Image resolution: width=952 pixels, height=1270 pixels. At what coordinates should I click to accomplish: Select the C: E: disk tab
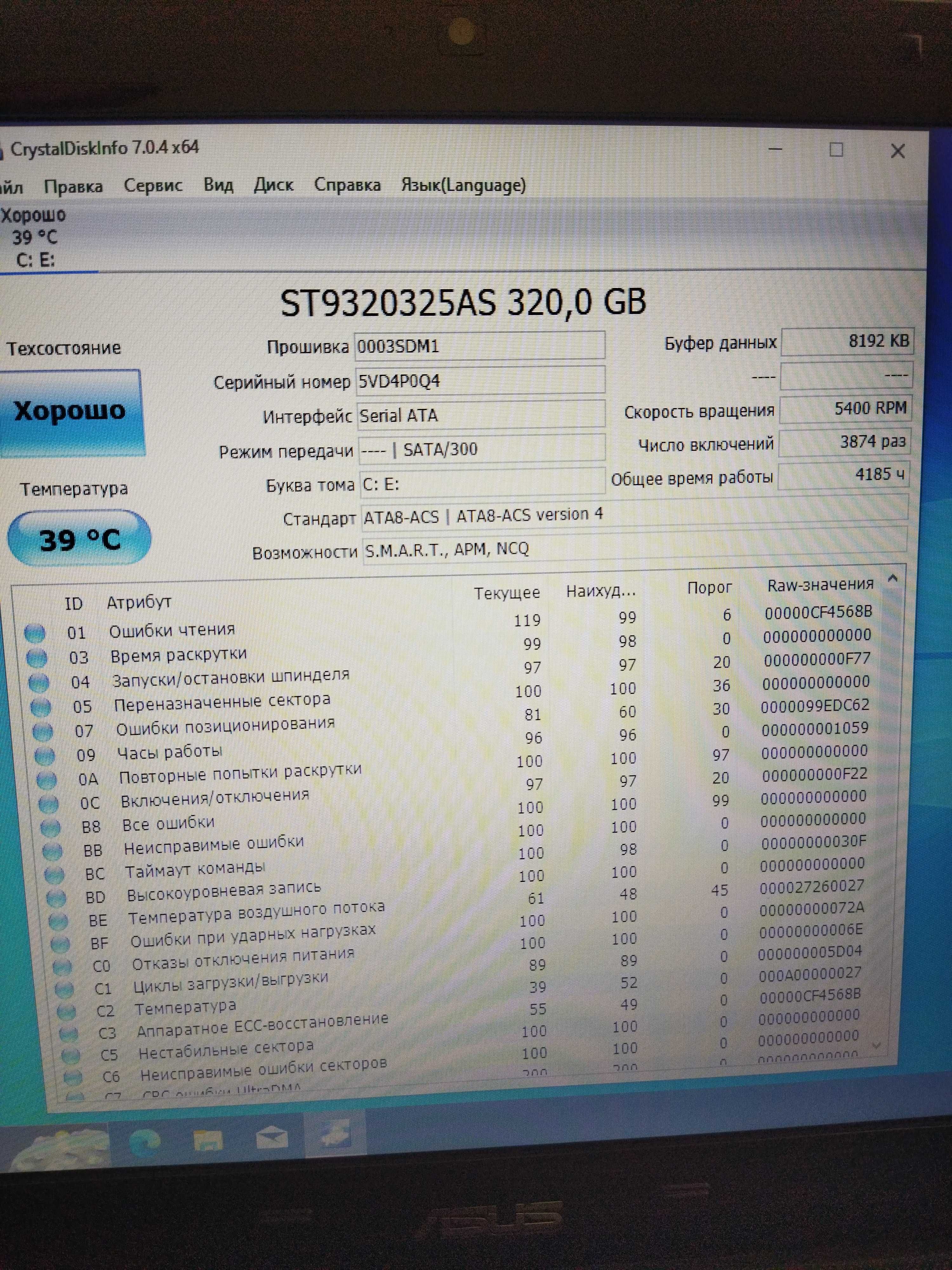(x=36, y=238)
